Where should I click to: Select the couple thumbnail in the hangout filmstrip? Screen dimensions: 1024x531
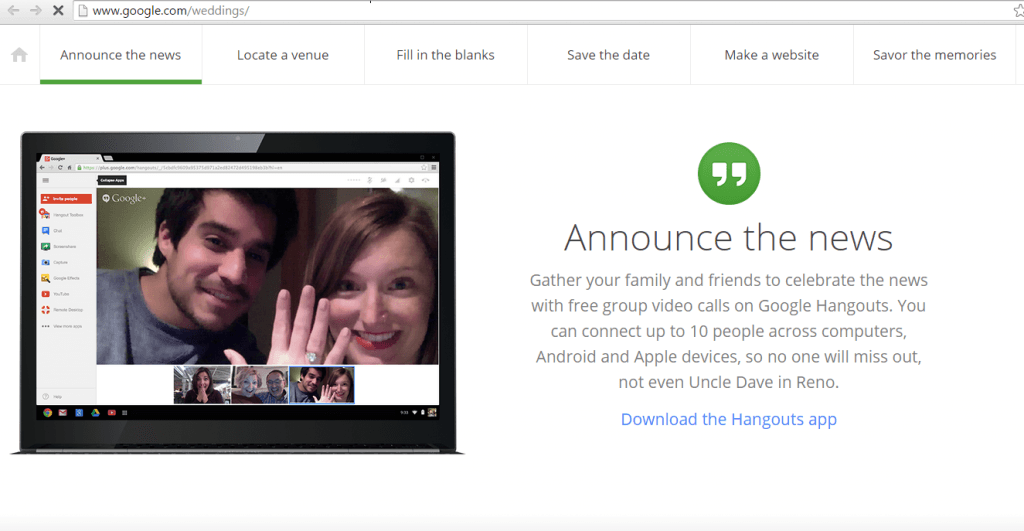pos(321,385)
